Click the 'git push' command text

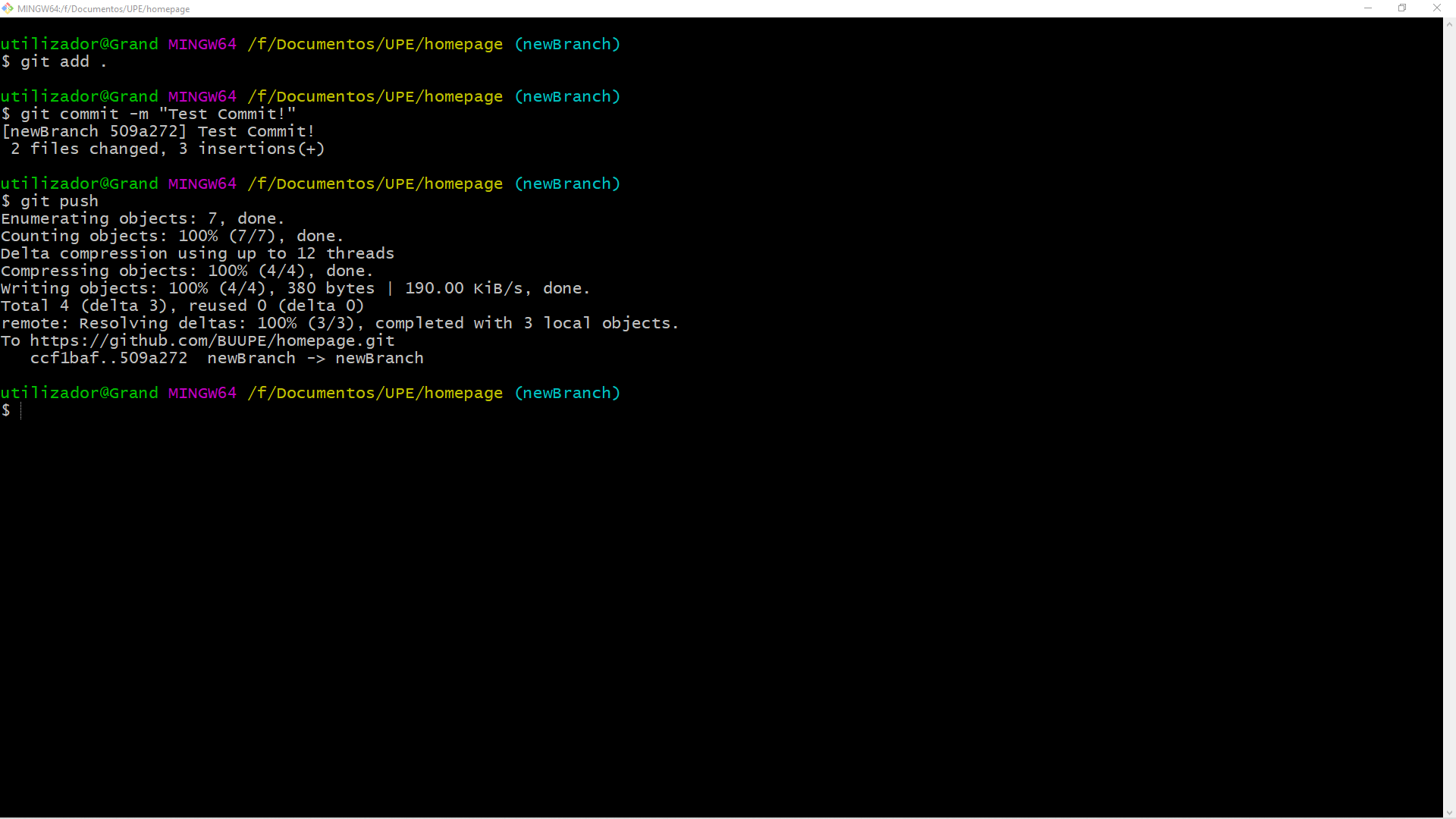[x=59, y=202]
